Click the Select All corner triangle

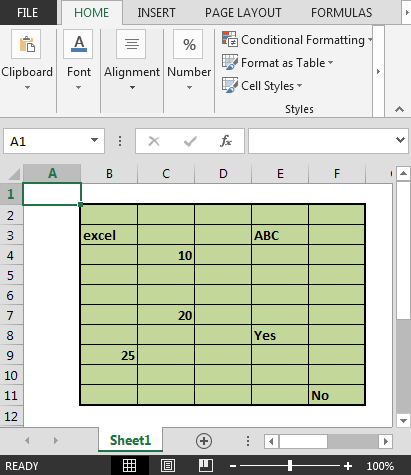click(x=14, y=174)
